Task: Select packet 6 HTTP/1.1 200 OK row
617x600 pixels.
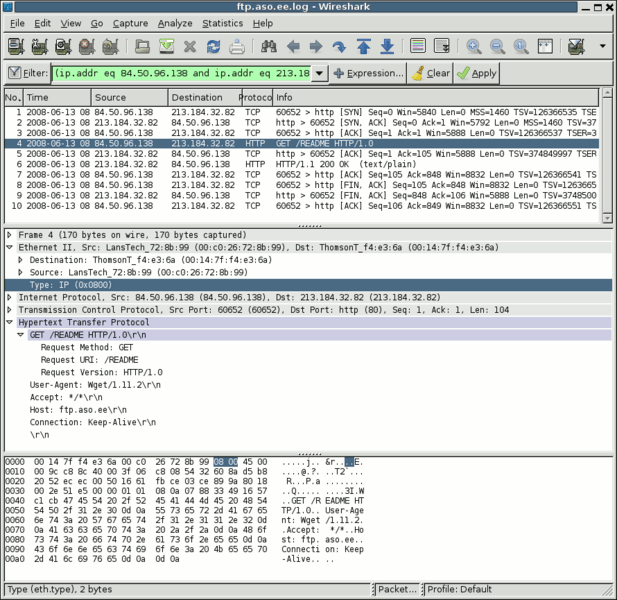Action: point(302,164)
